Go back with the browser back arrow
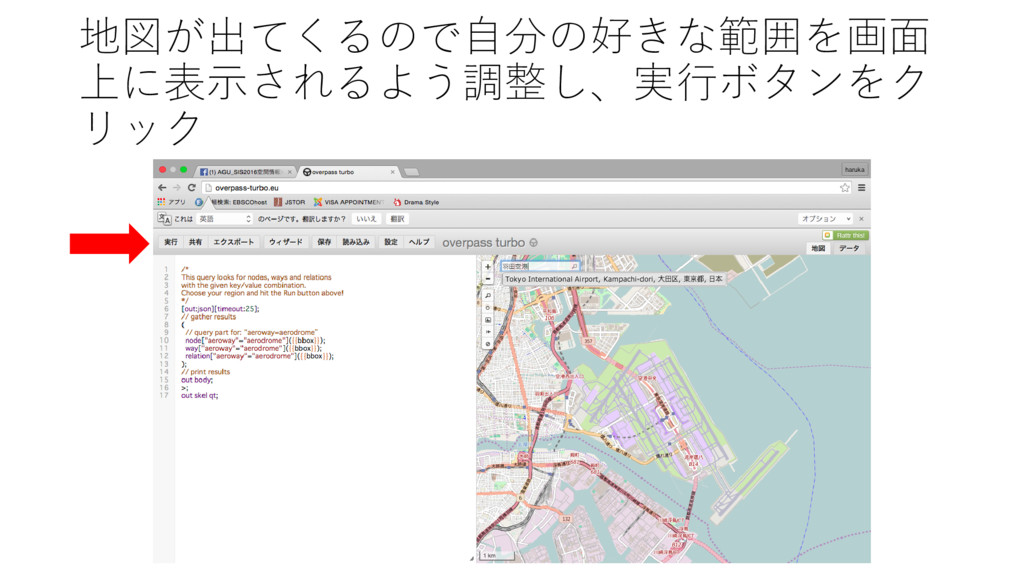 tap(162, 187)
